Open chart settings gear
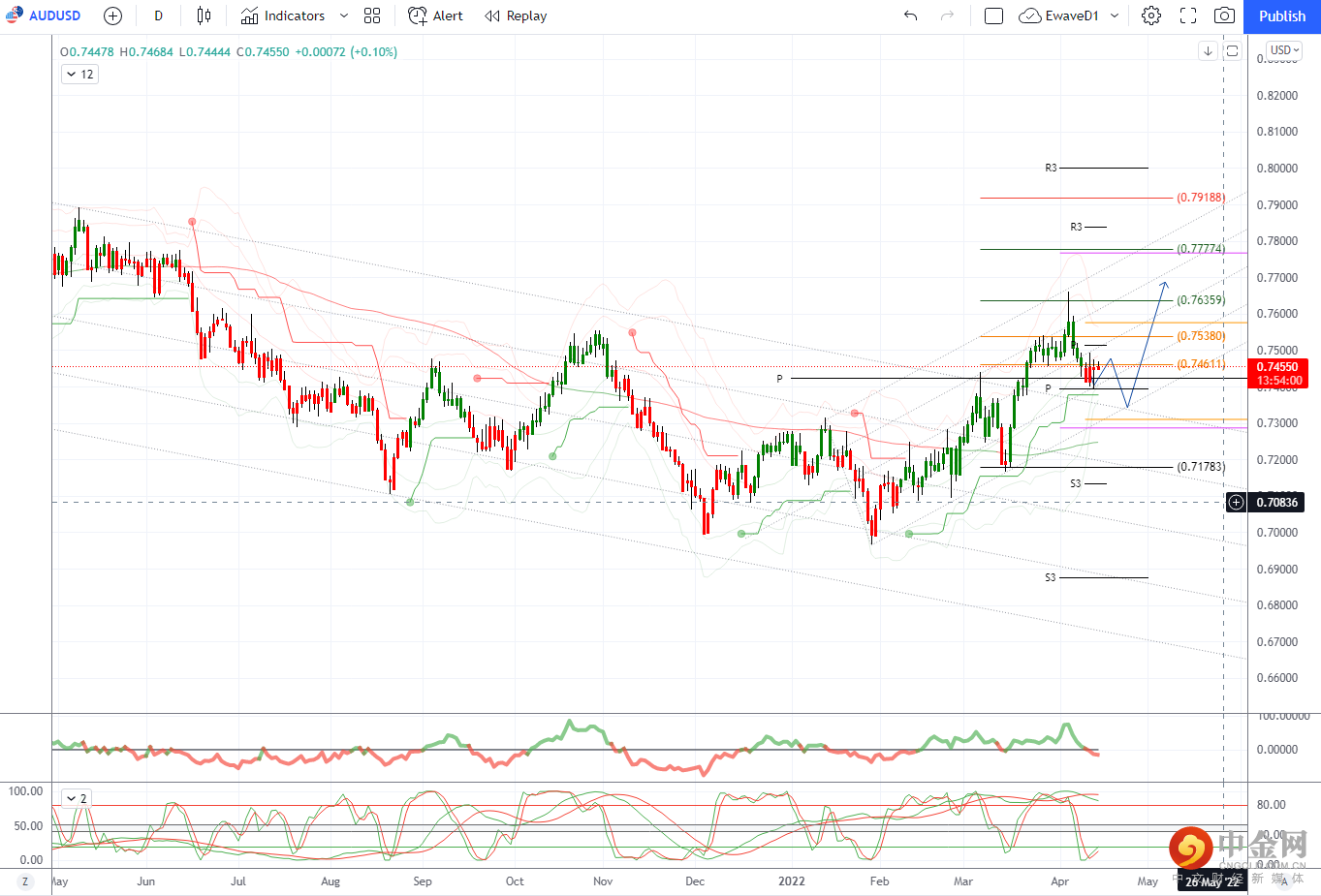This screenshot has height=896, width=1321. click(x=1150, y=15)
